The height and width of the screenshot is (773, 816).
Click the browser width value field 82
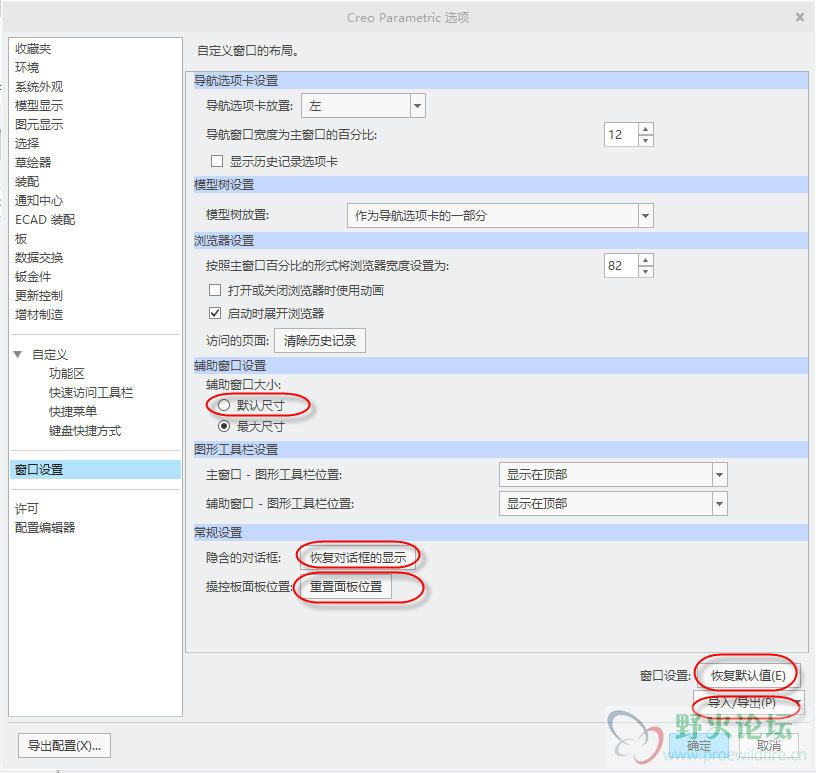(621, 266)
